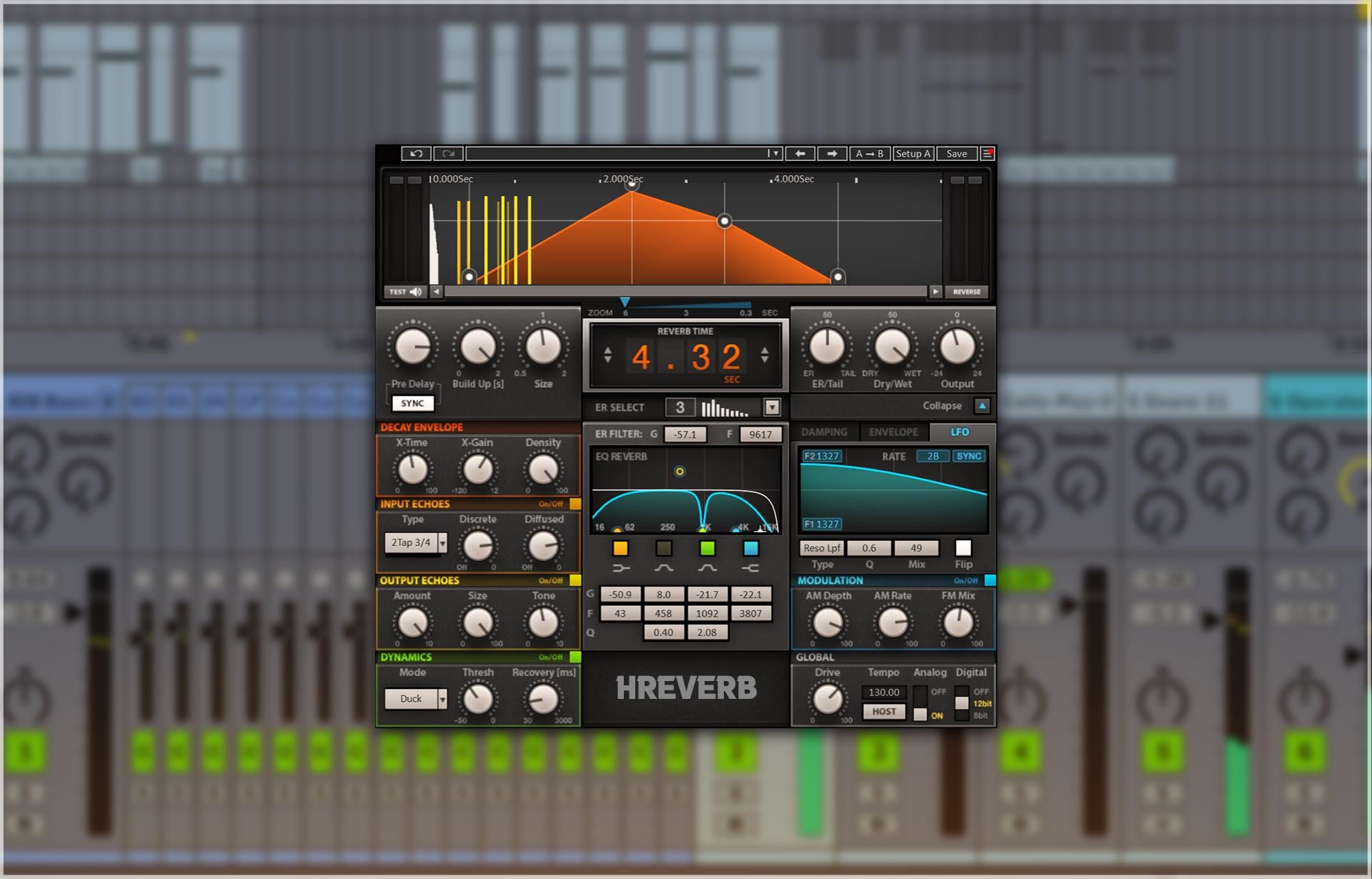
Task: Click the blue zoom triangle marker
Action: [x=625, y=302]
